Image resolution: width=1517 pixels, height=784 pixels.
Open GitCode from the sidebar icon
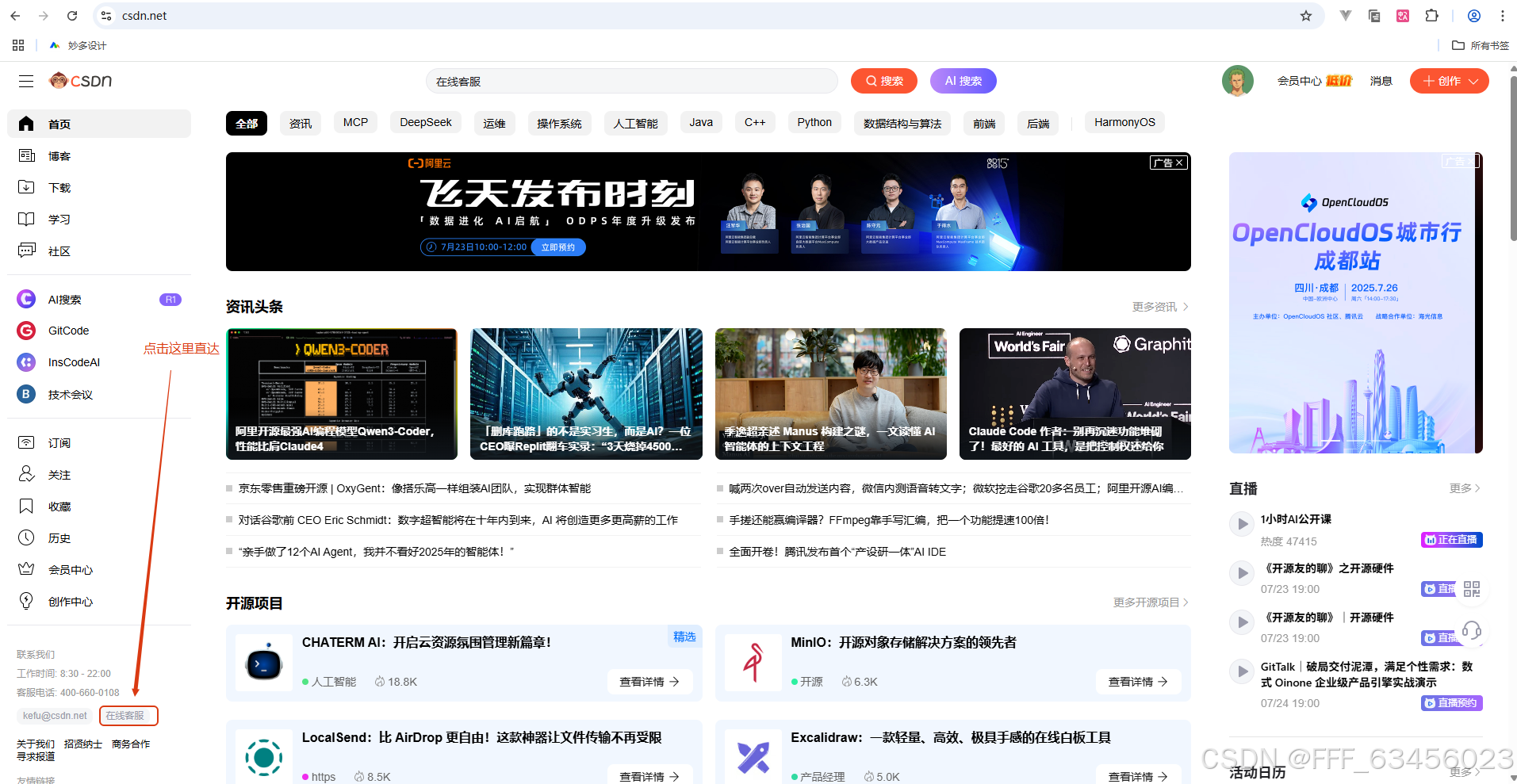pos(26,331)
